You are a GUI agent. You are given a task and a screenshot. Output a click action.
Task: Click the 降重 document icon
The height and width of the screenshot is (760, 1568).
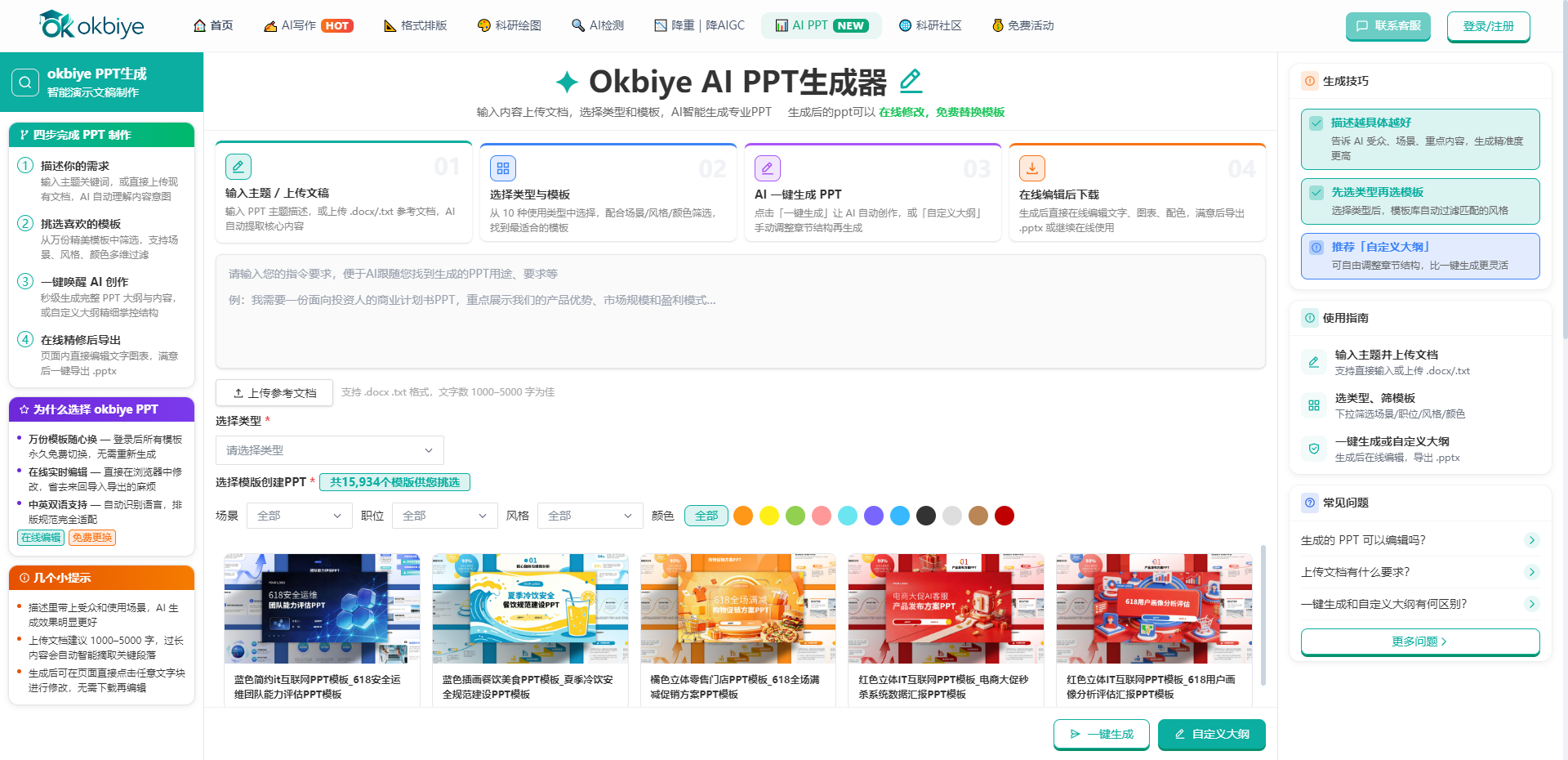pyautogui.click(x=661, y=25)
